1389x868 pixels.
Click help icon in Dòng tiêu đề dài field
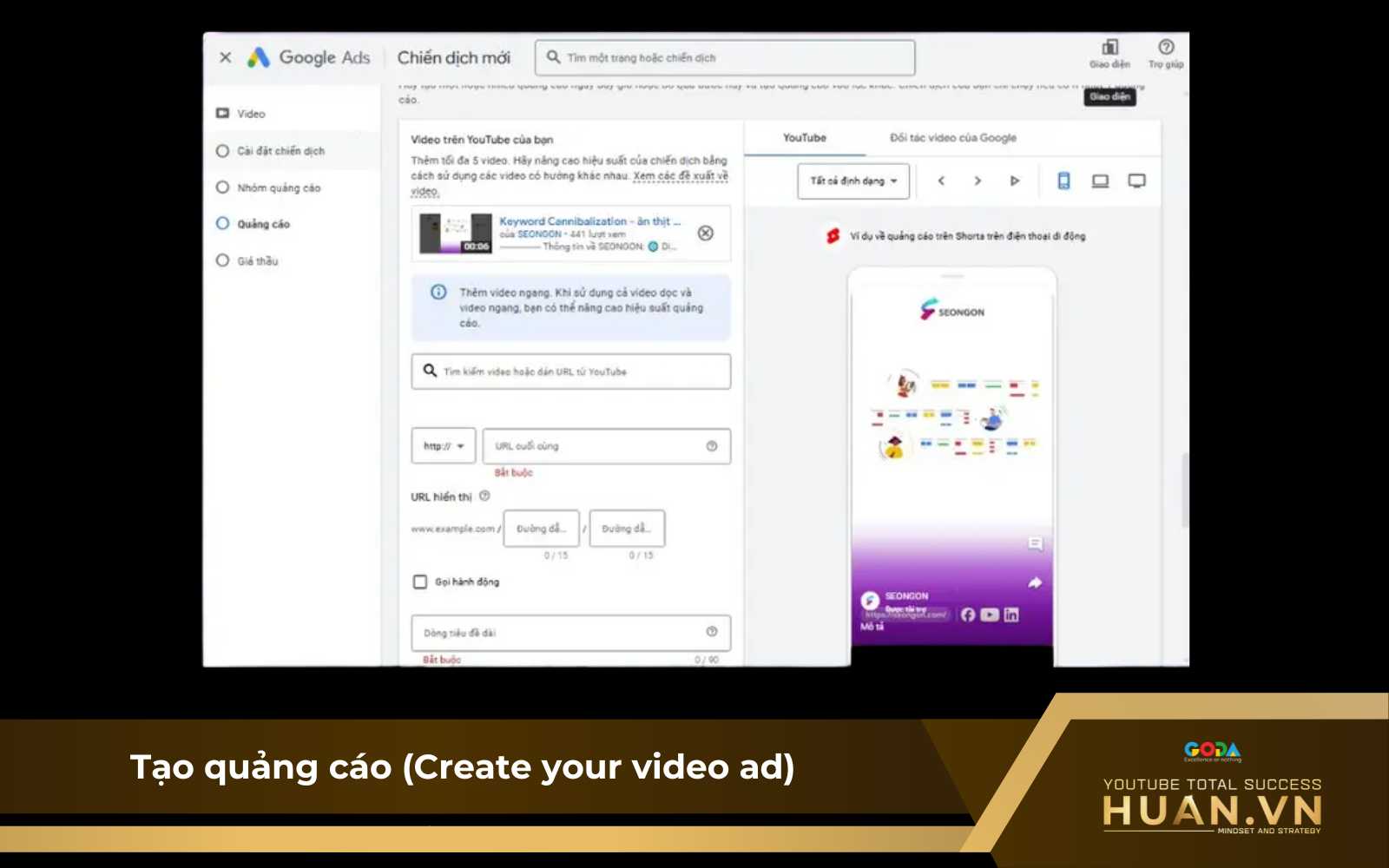coord(712,632)
